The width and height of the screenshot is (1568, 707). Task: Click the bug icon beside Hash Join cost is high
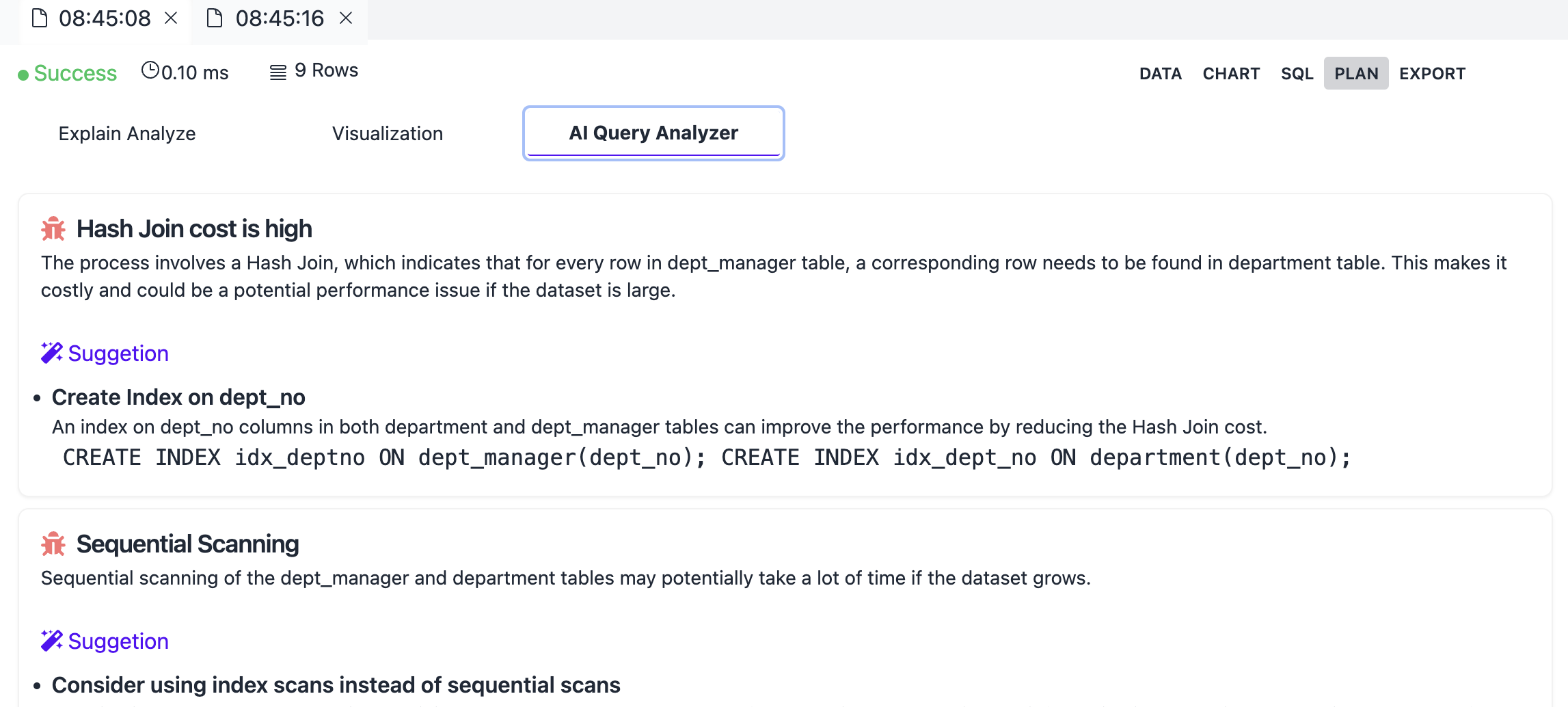[53, 228]
